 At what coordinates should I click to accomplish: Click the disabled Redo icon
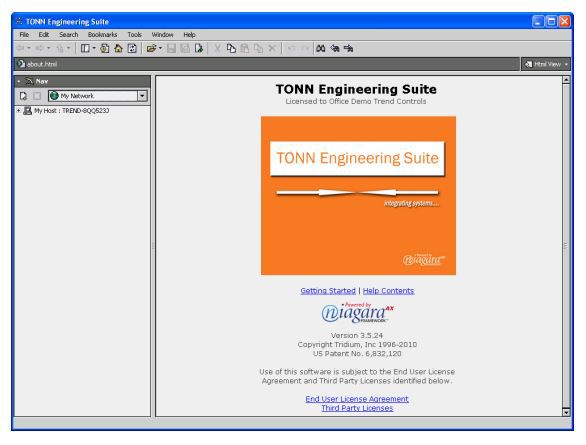click(x=305, y=48)
